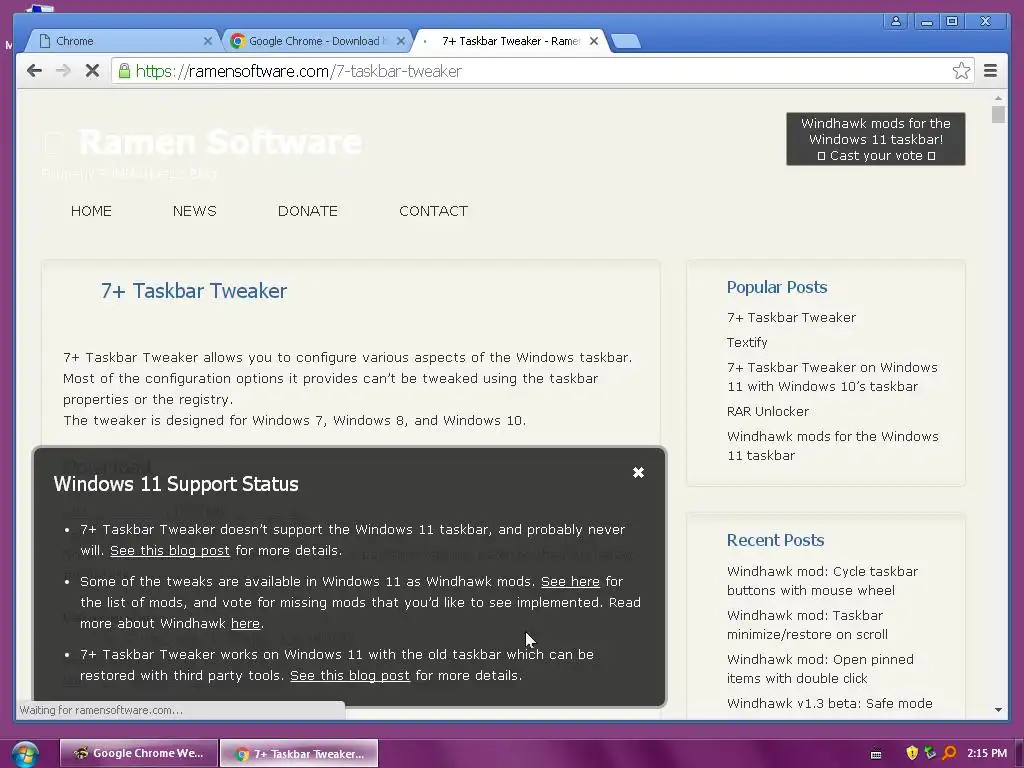The width and height of the screenshot is (1024, 768).
Task: Open popular post 'Windhawk mods for the Windows 11 taskbar'
Action: [x=833, y=446]
